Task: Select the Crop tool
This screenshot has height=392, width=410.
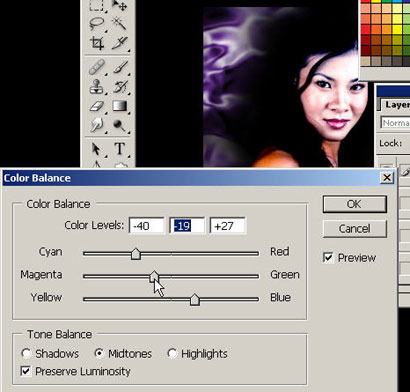Action: pyautogui.click(x=97, y=43)
